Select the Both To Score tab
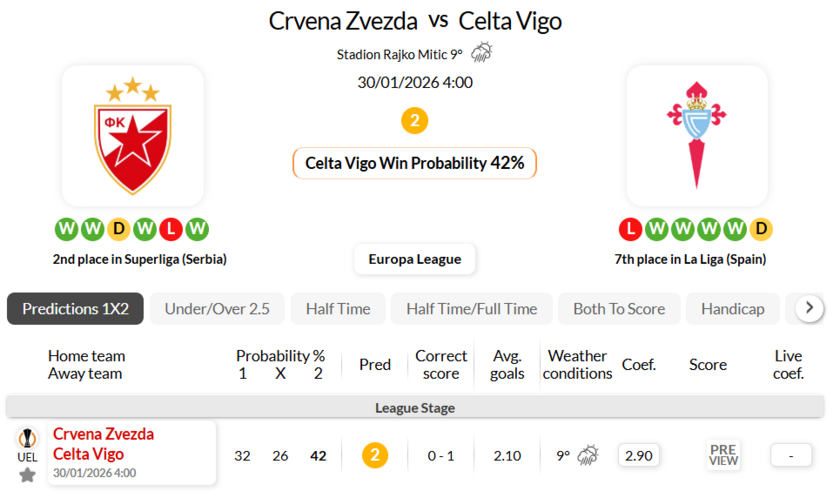 point(618,309)
